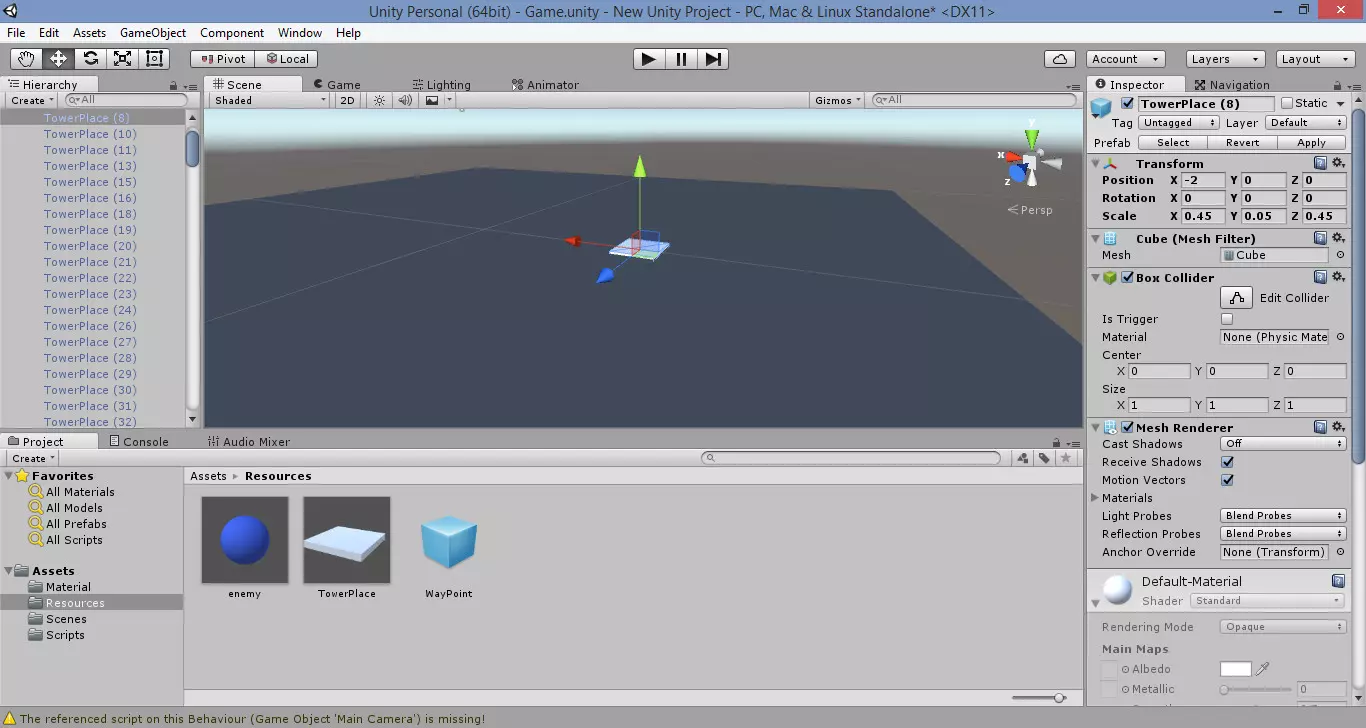The height and width of the screenshot is (728, 1366).
Task: Select the Rotate tool icon
Action: (91, 59)
